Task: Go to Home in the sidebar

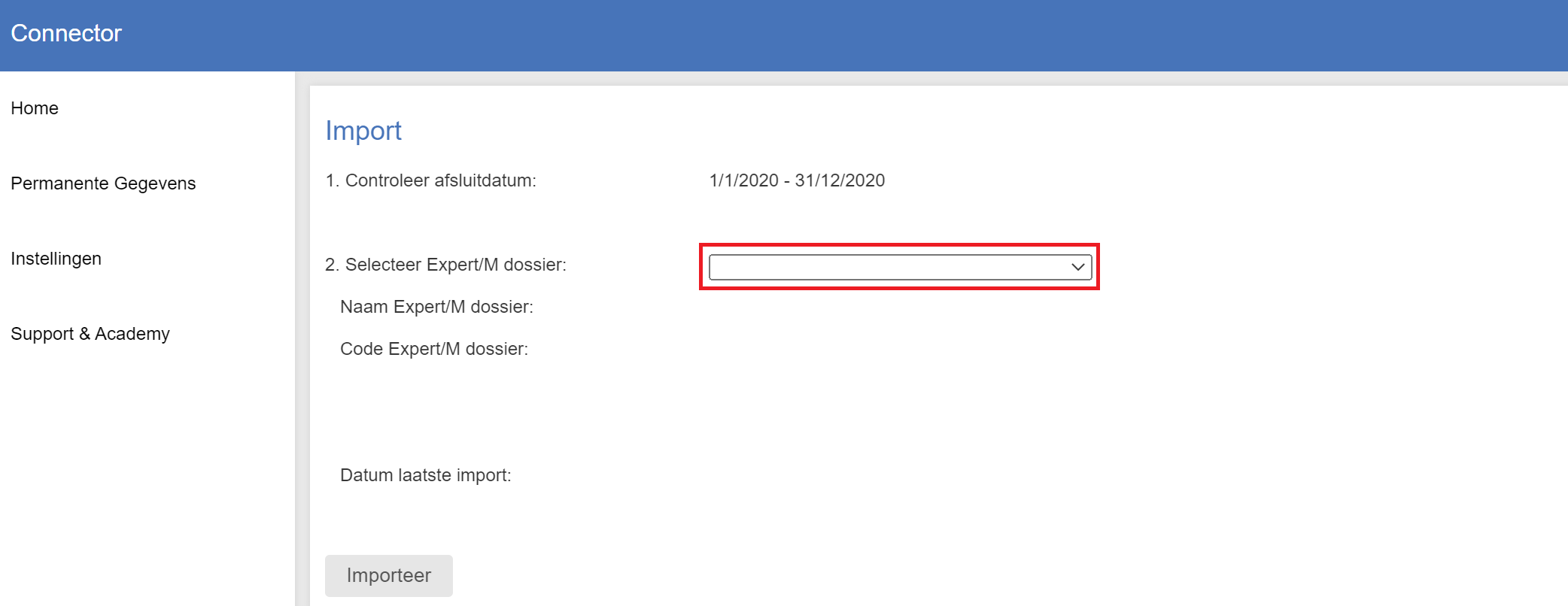Action: click(x=35, y=108)
